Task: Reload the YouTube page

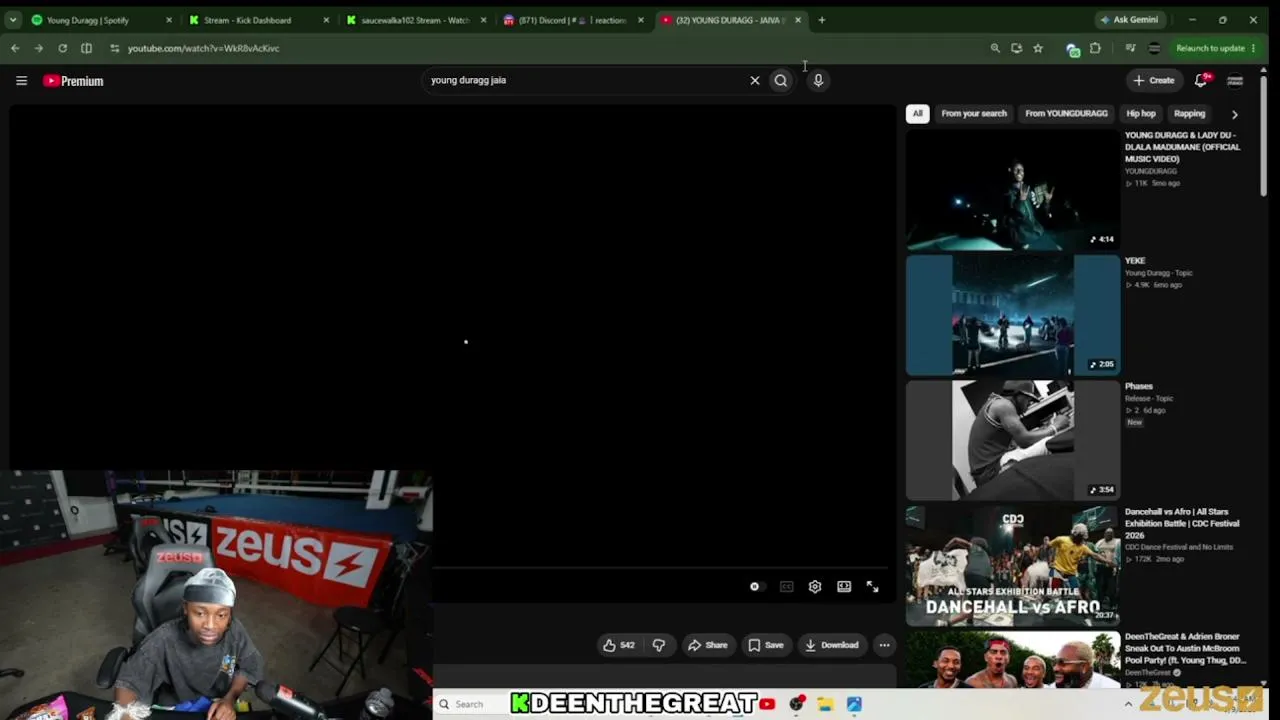Action: 62,48
